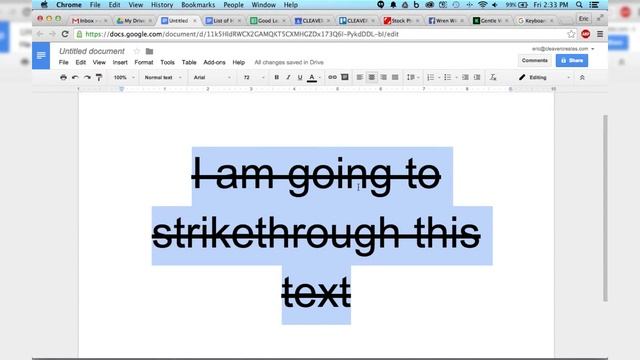Viewport: 640px width, 360px height.
Task: Switch to the Stock Ph tab
Action: [401, 20]
